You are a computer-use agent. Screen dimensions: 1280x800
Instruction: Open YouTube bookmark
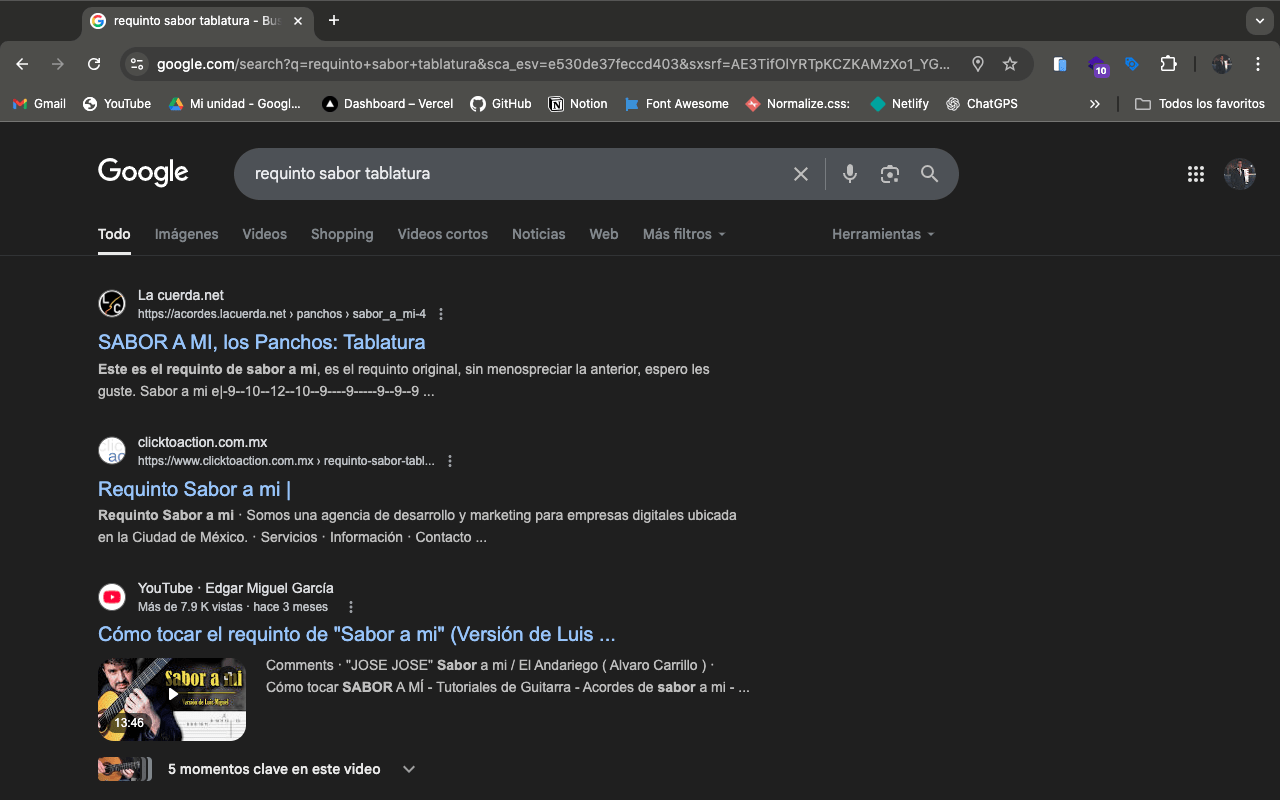click(117, 104)
